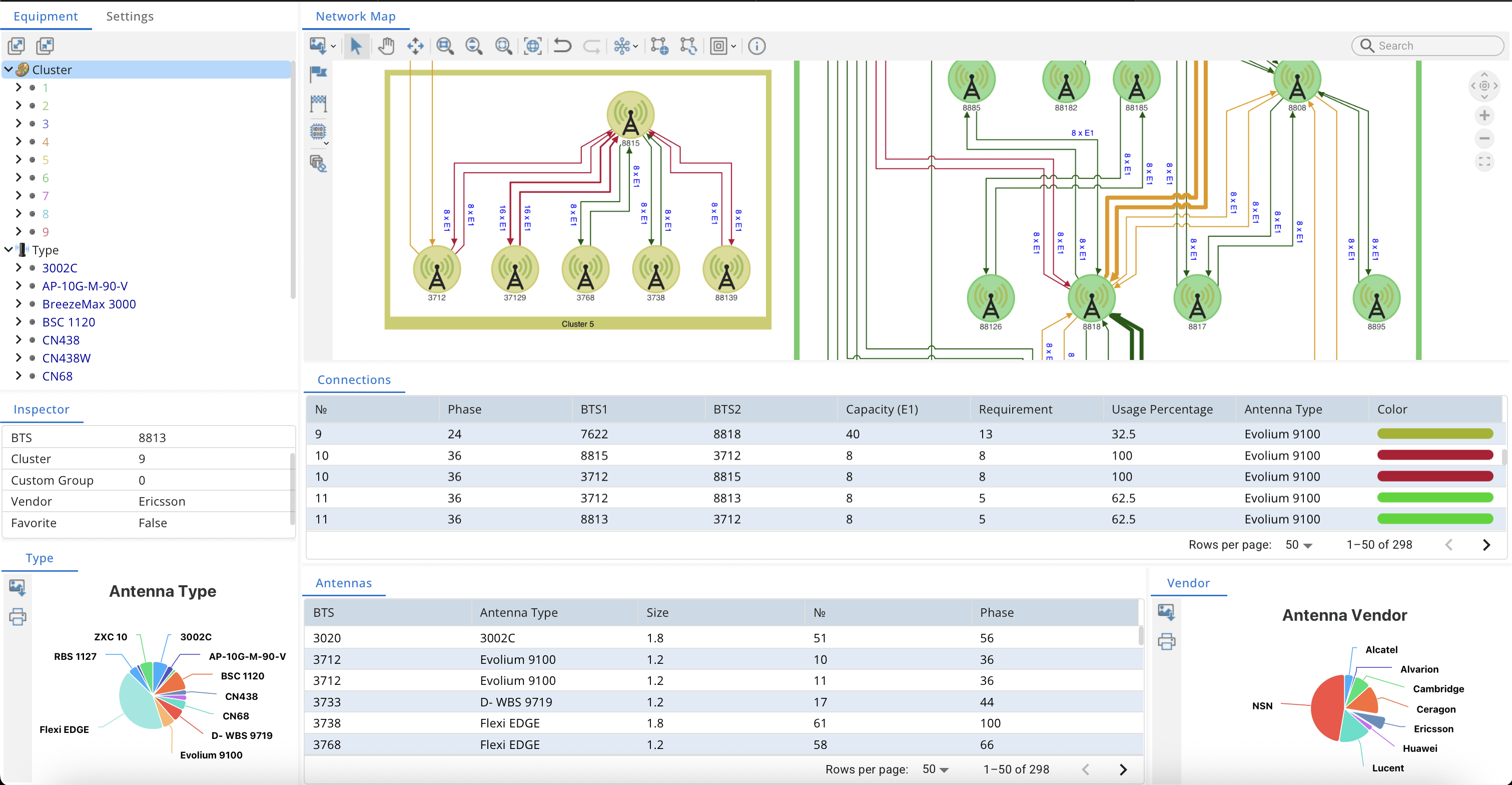Select the Network Map tab

tap(356, 17)
